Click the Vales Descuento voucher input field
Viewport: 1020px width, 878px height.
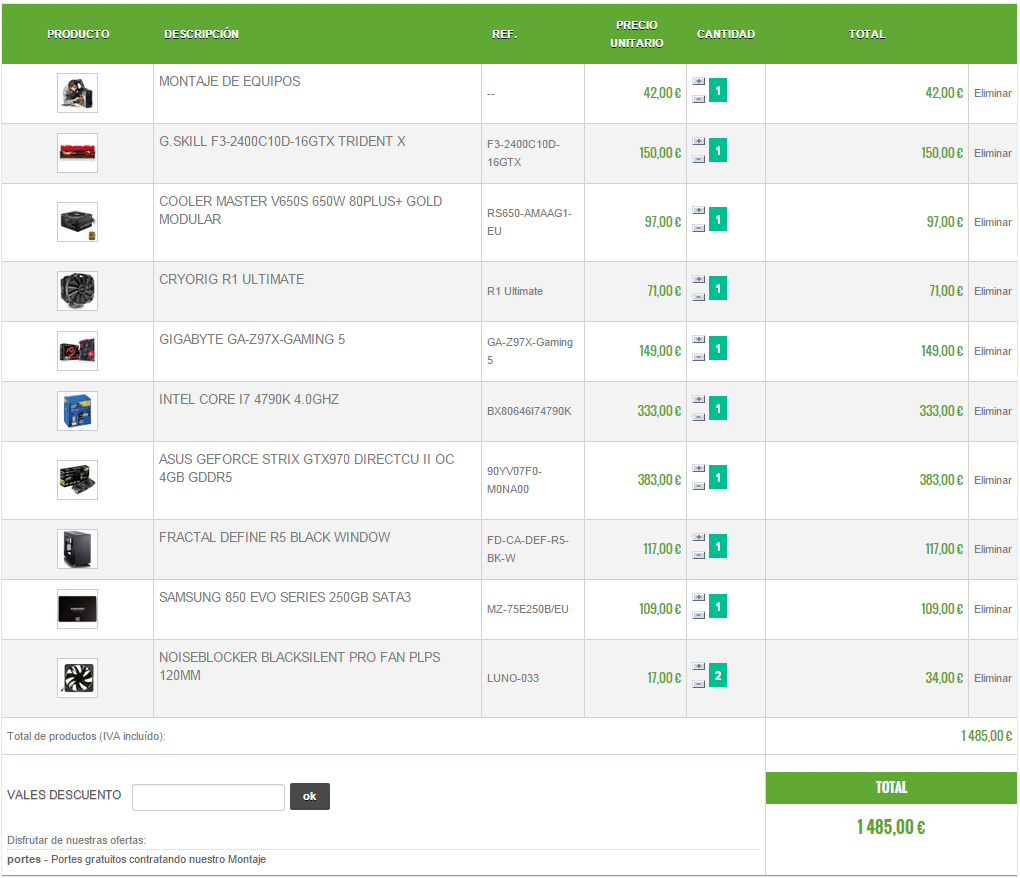point(208,797)
